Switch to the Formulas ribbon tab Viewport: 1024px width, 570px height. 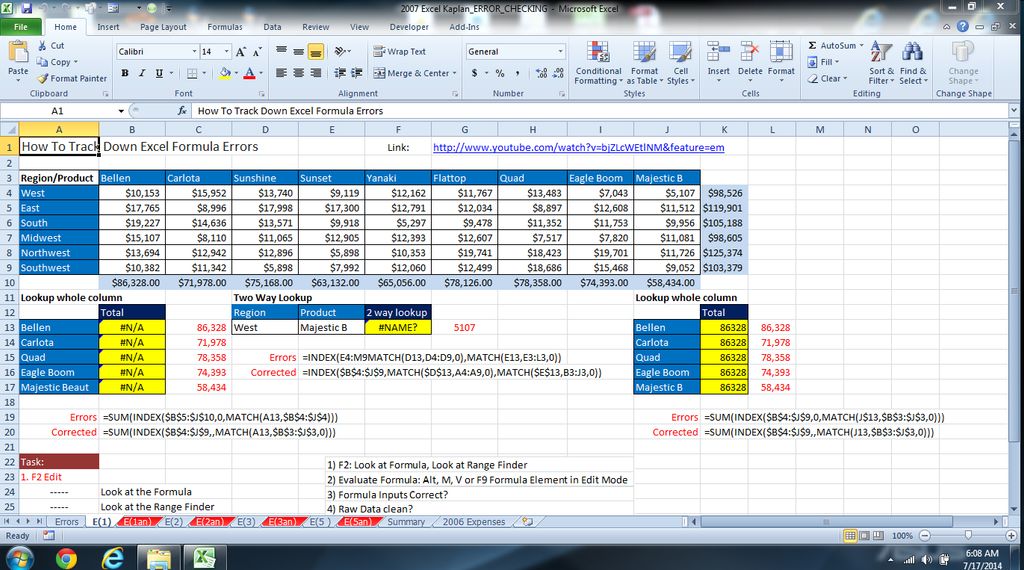(x=225, y=27)
